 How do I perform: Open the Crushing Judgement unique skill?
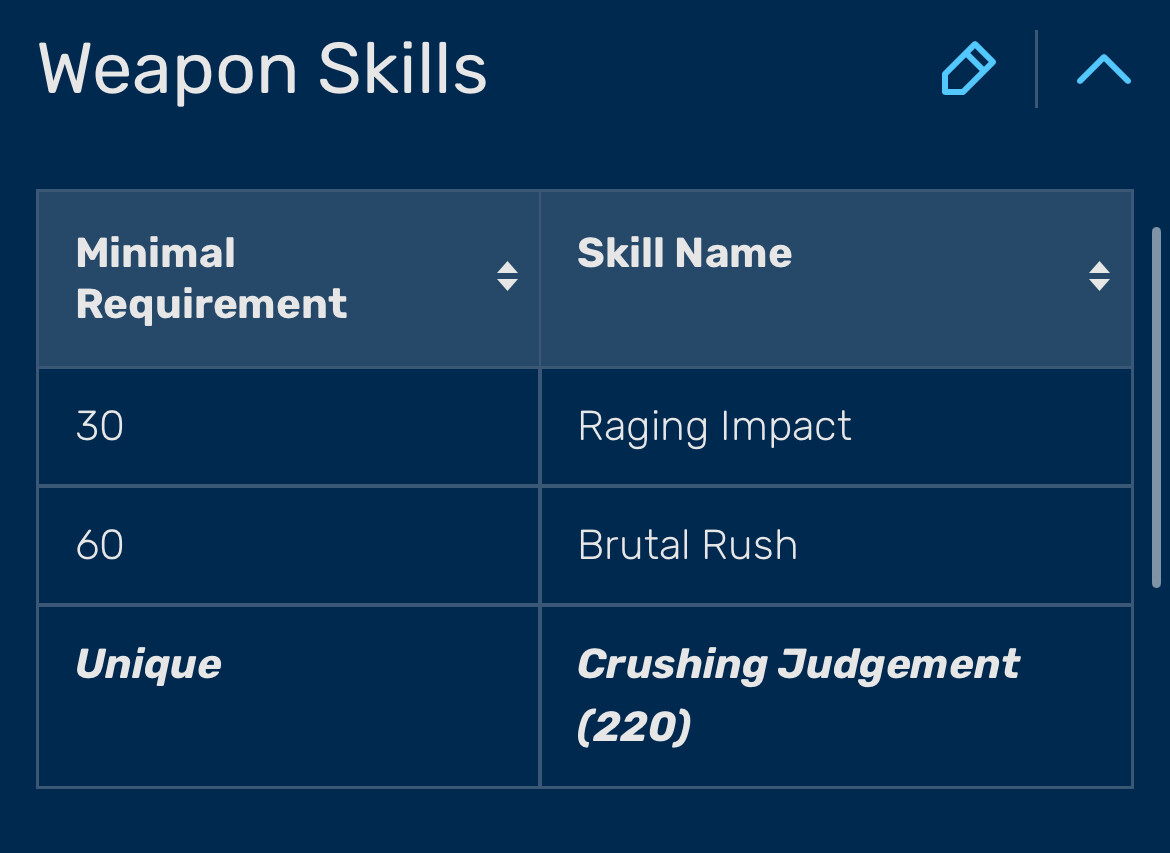pyautogui.click(x=798, y=664)
